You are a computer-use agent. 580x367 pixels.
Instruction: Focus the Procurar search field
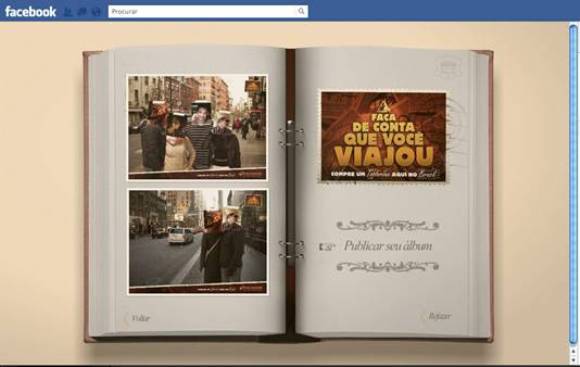coord(208,11)
